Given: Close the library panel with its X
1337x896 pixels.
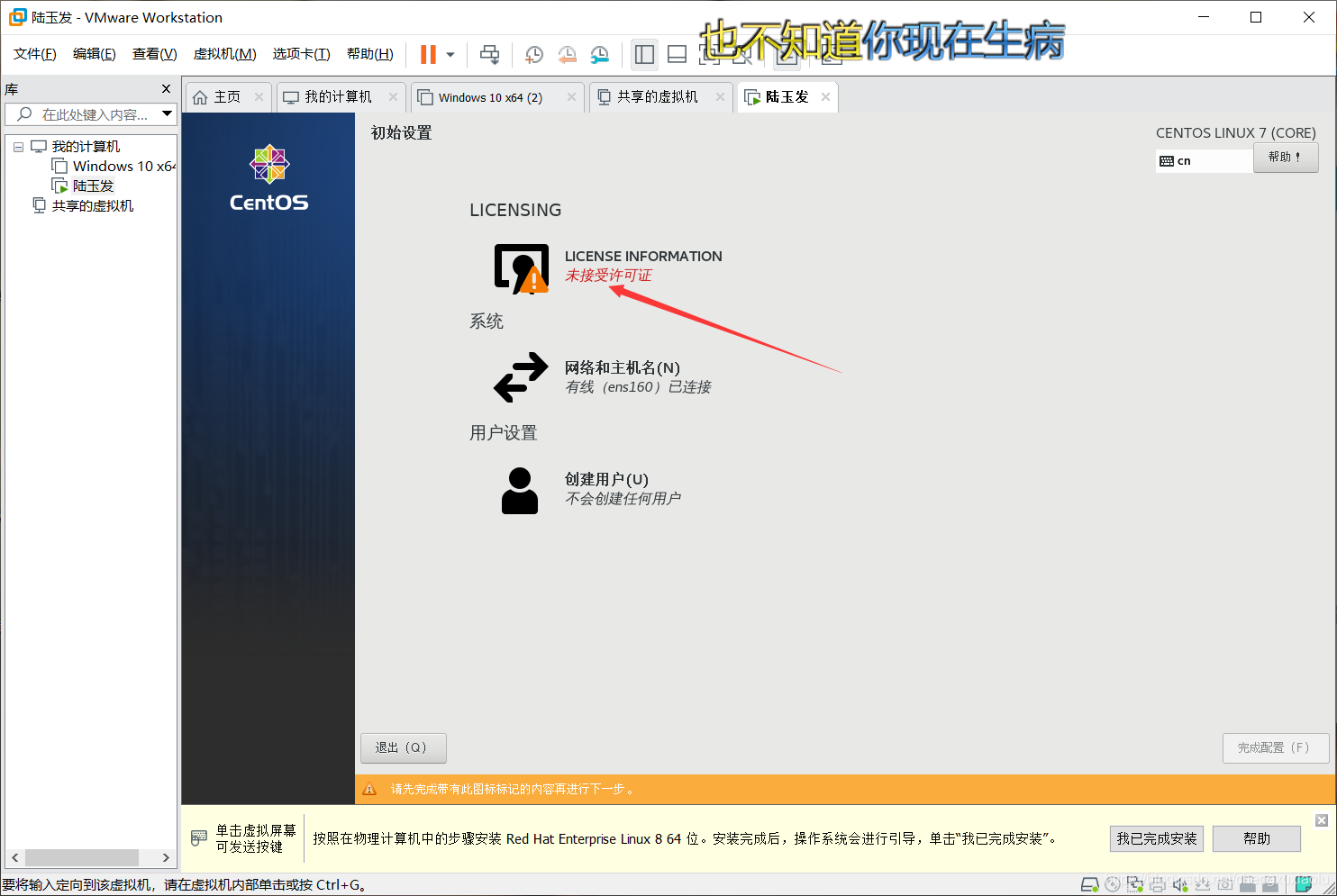Looking at the screenshot, I should (x=166, y=88).
